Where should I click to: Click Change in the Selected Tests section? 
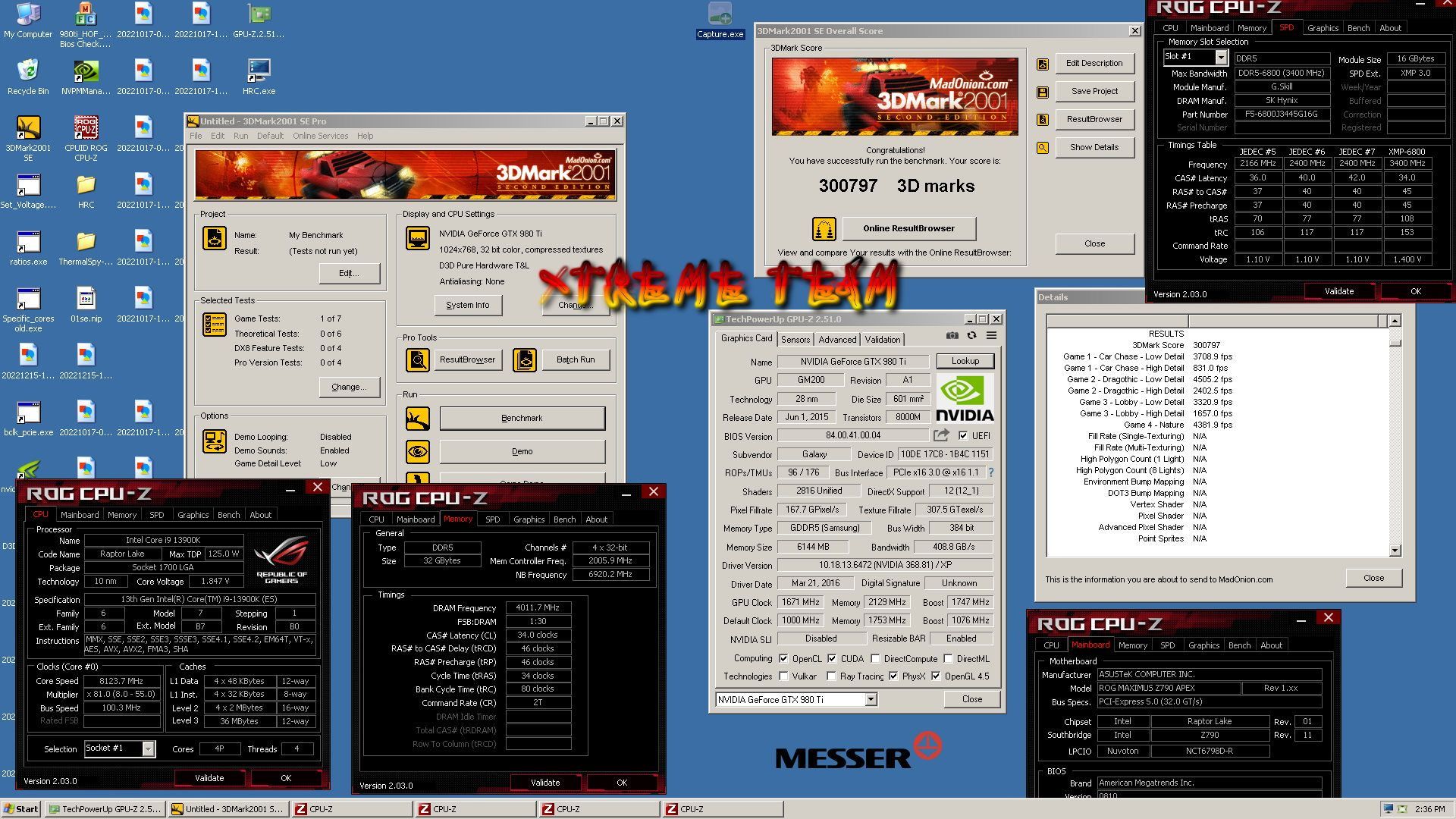coord(349,387)
